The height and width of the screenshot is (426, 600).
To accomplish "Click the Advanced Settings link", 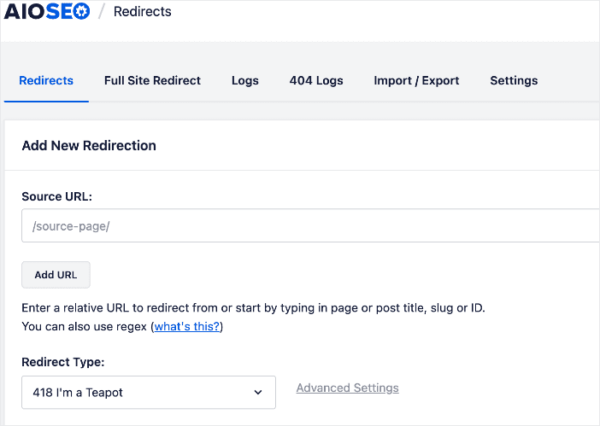I will point(347,388).
